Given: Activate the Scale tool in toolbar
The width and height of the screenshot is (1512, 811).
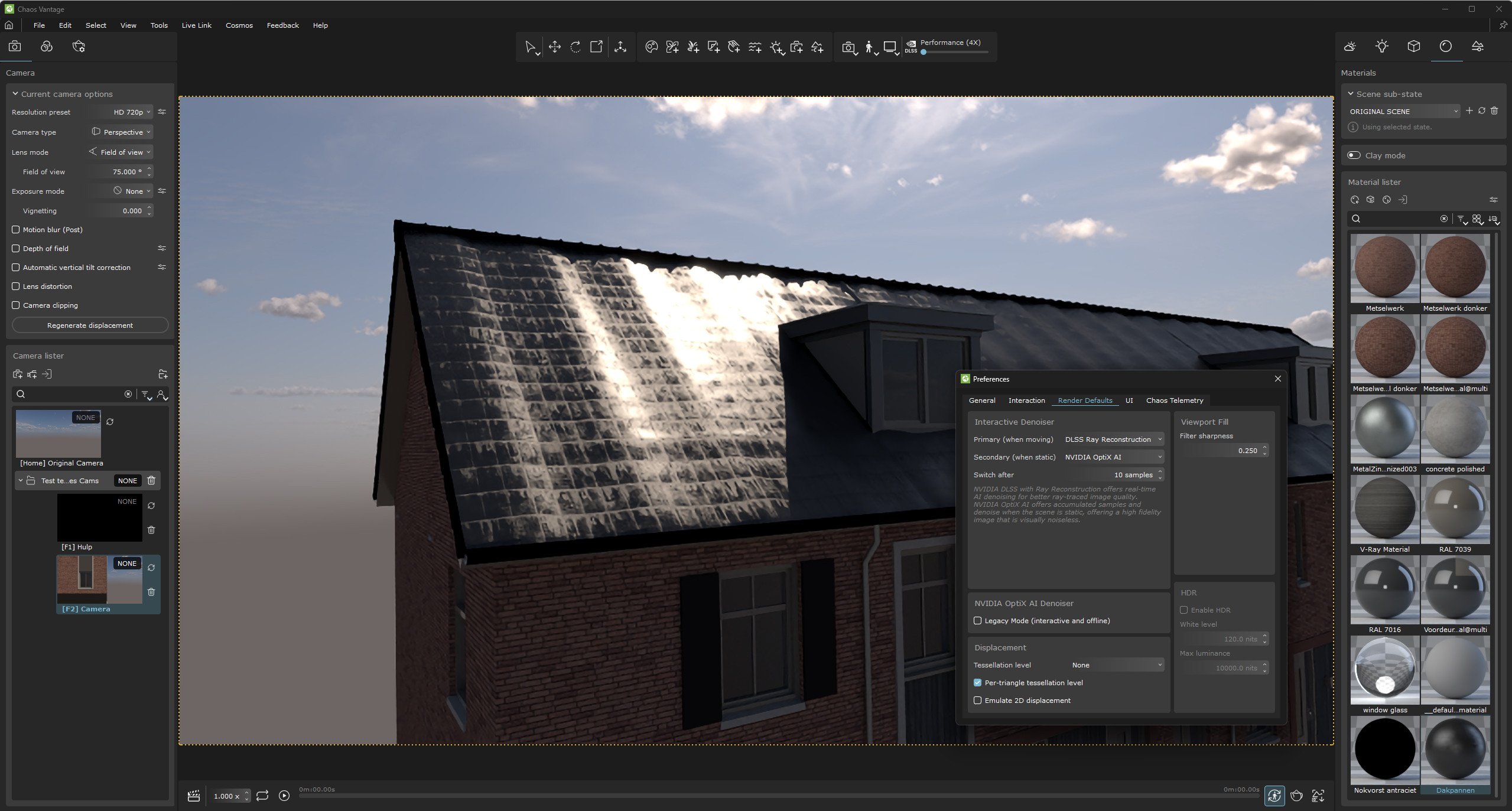Looking at the screenshot, I should click(x=596, y=47).
